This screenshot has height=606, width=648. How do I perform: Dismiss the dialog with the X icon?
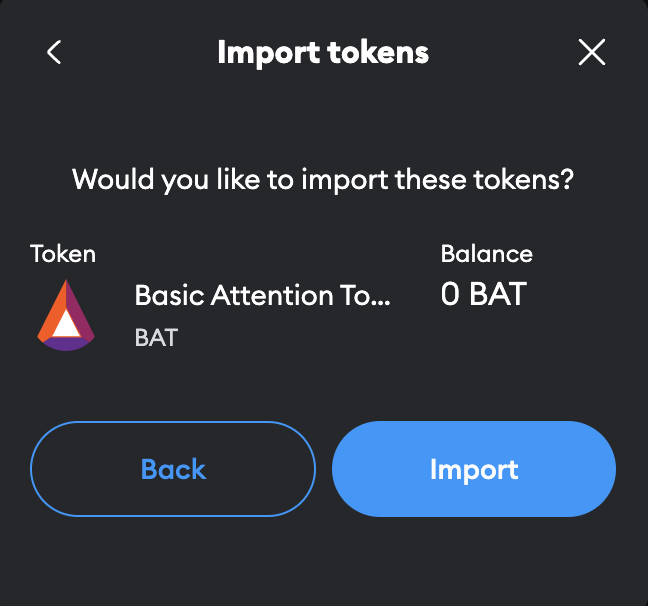tap(592, 52)
